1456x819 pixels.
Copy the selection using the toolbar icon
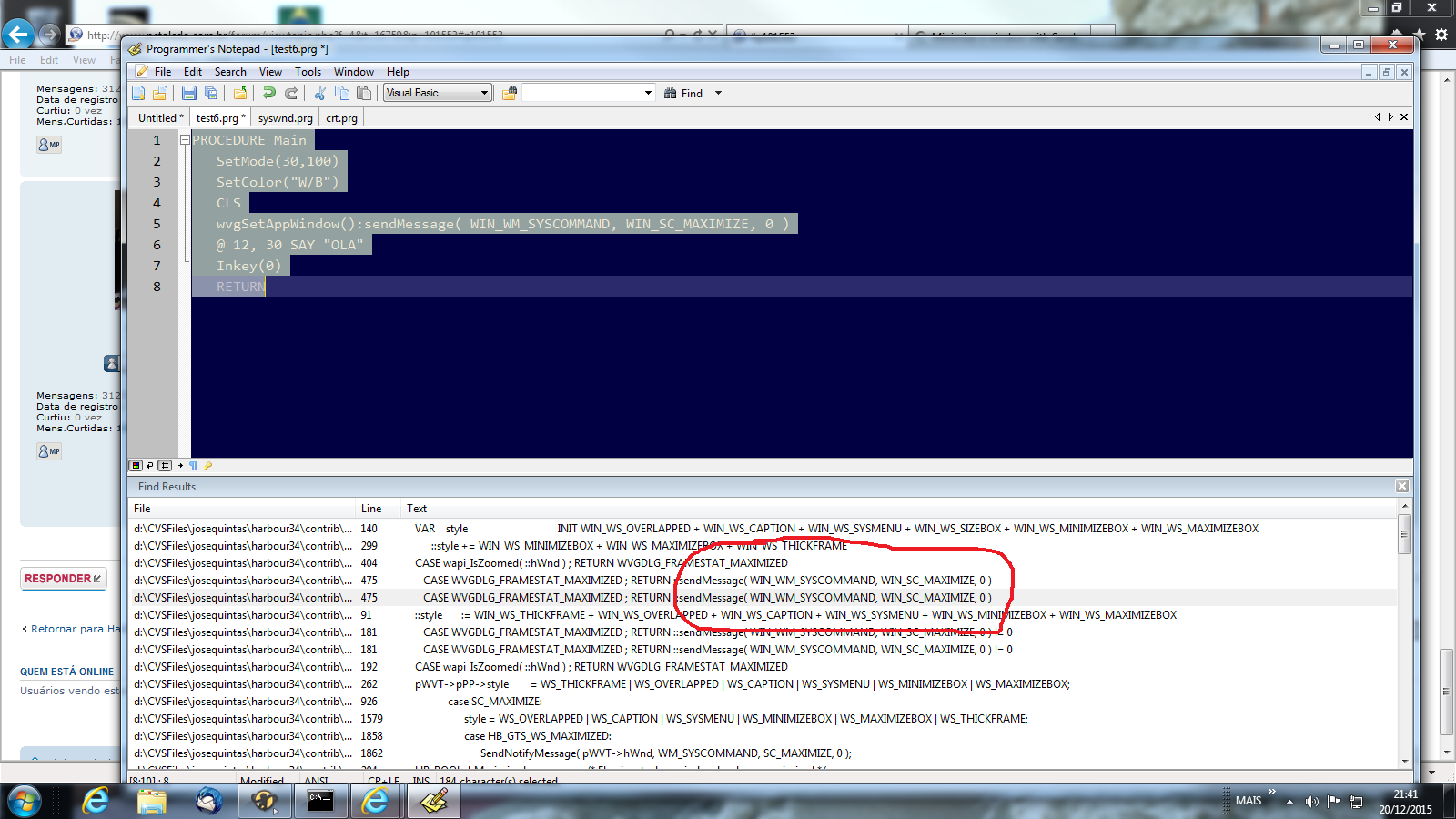pos(342,93)
